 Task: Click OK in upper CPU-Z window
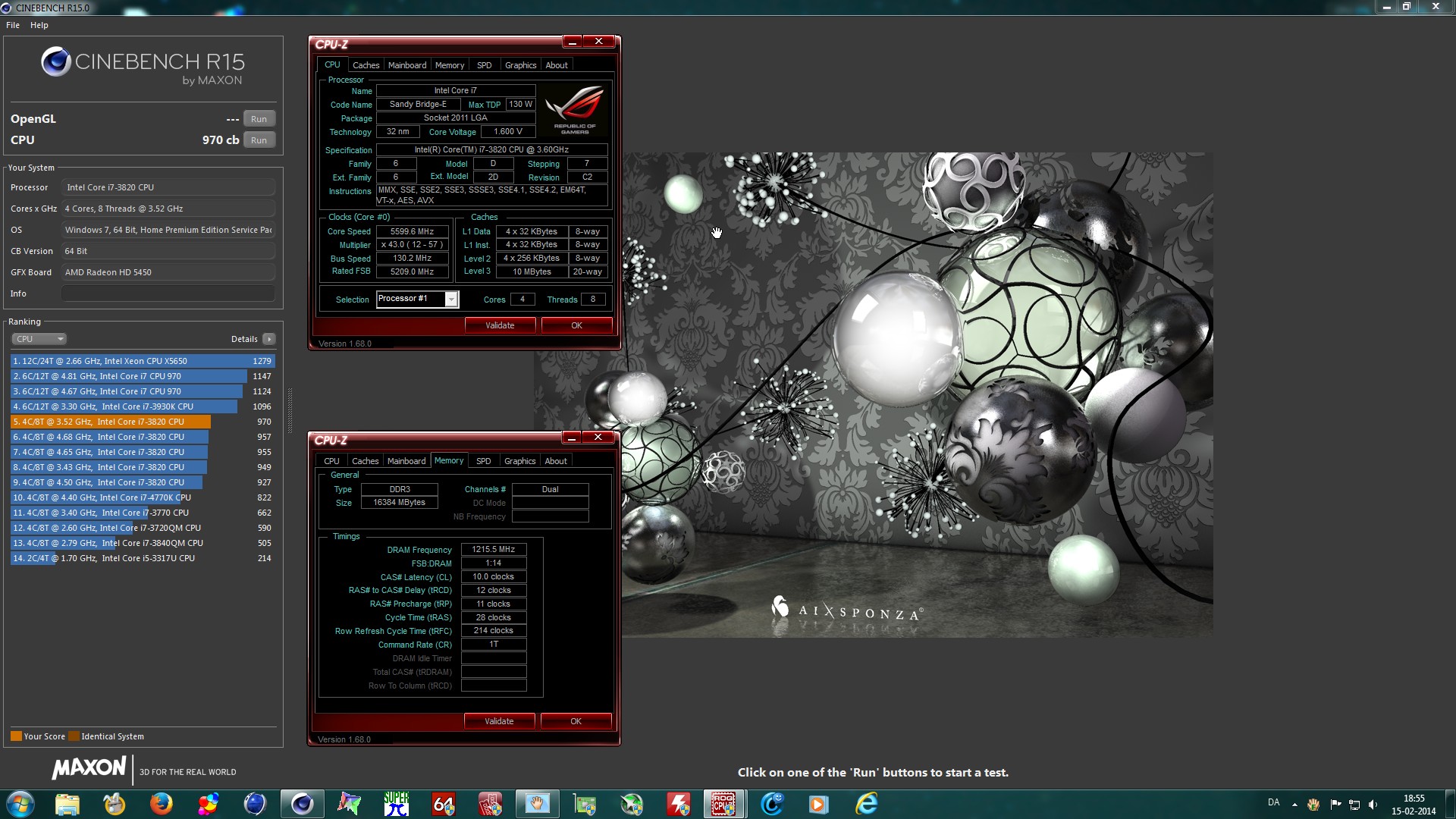pyautogui.click(x=576, y=325)
